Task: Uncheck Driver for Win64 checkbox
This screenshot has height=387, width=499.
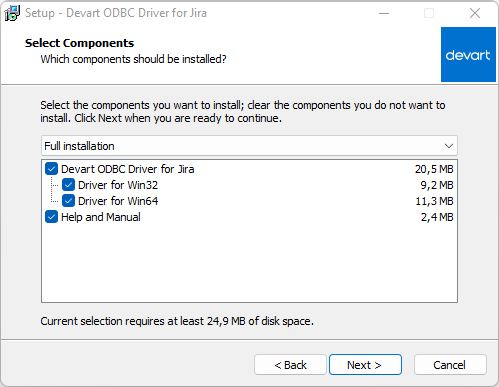Action: click(68, 201)
